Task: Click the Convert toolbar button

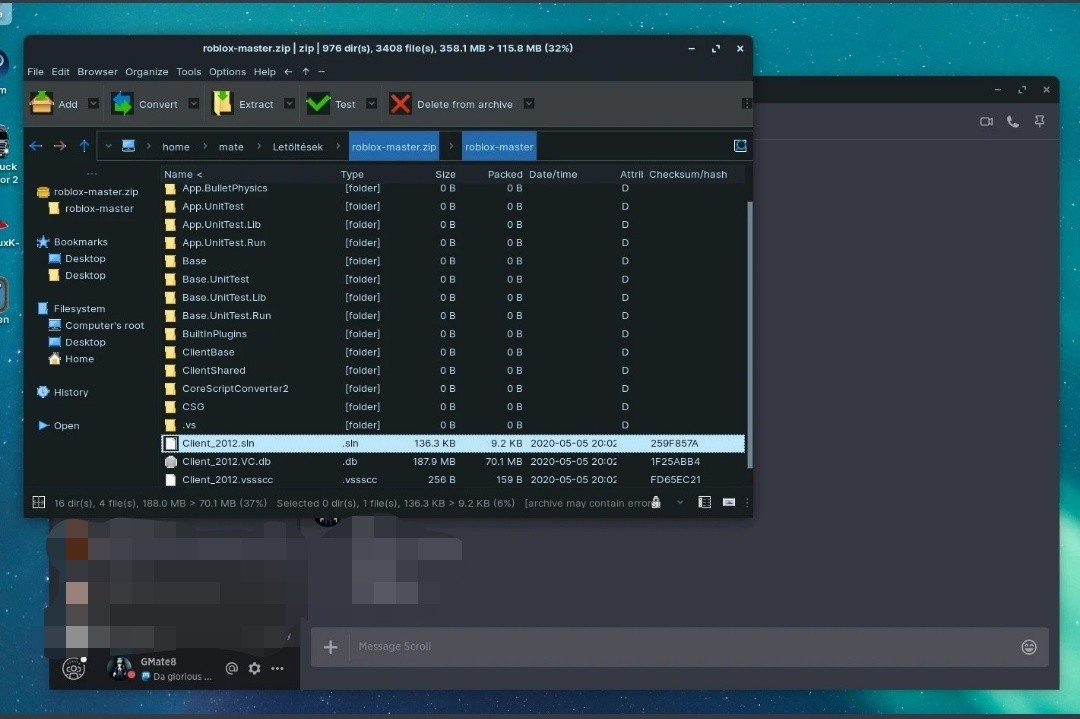Action: click(145, 104)
